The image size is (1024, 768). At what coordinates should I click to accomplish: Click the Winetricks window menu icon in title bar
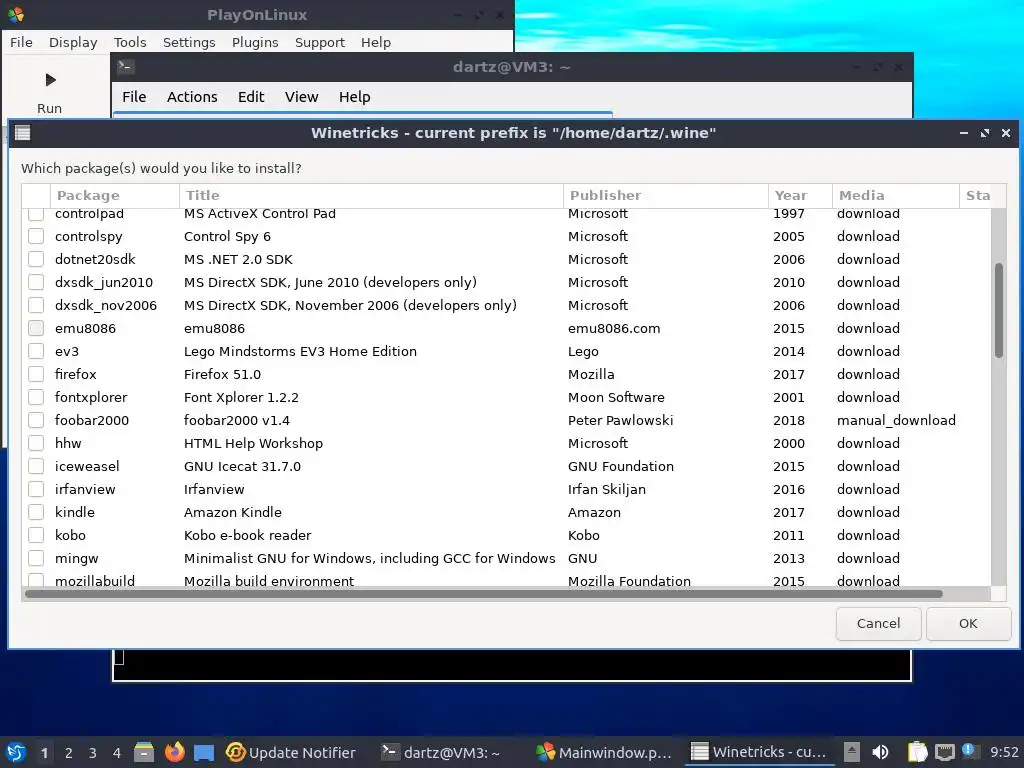pos(23,133)
